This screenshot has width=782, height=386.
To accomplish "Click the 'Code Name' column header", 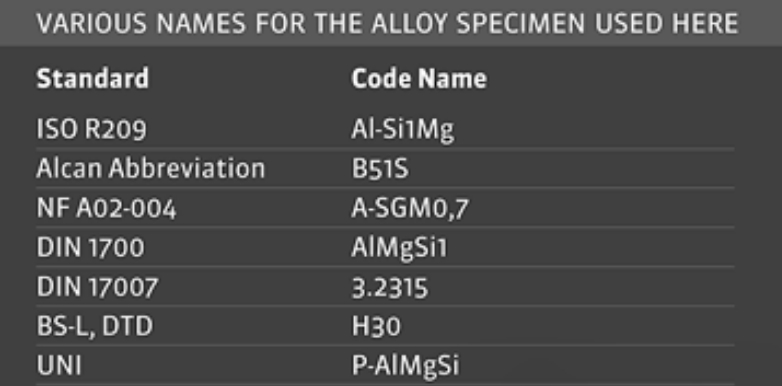I will click(419, 78).
